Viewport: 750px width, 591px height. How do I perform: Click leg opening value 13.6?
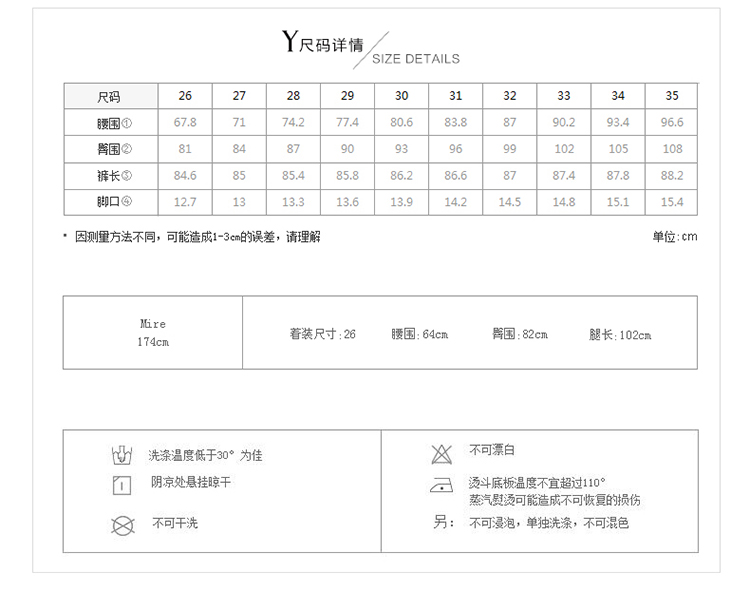click(x=347, y=202)
